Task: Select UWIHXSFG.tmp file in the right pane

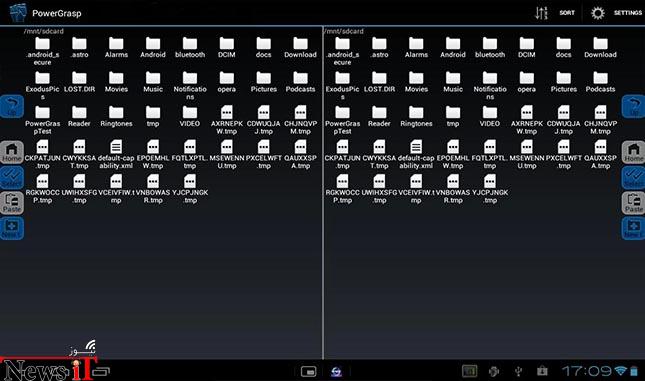Action: tap(379, 189)
